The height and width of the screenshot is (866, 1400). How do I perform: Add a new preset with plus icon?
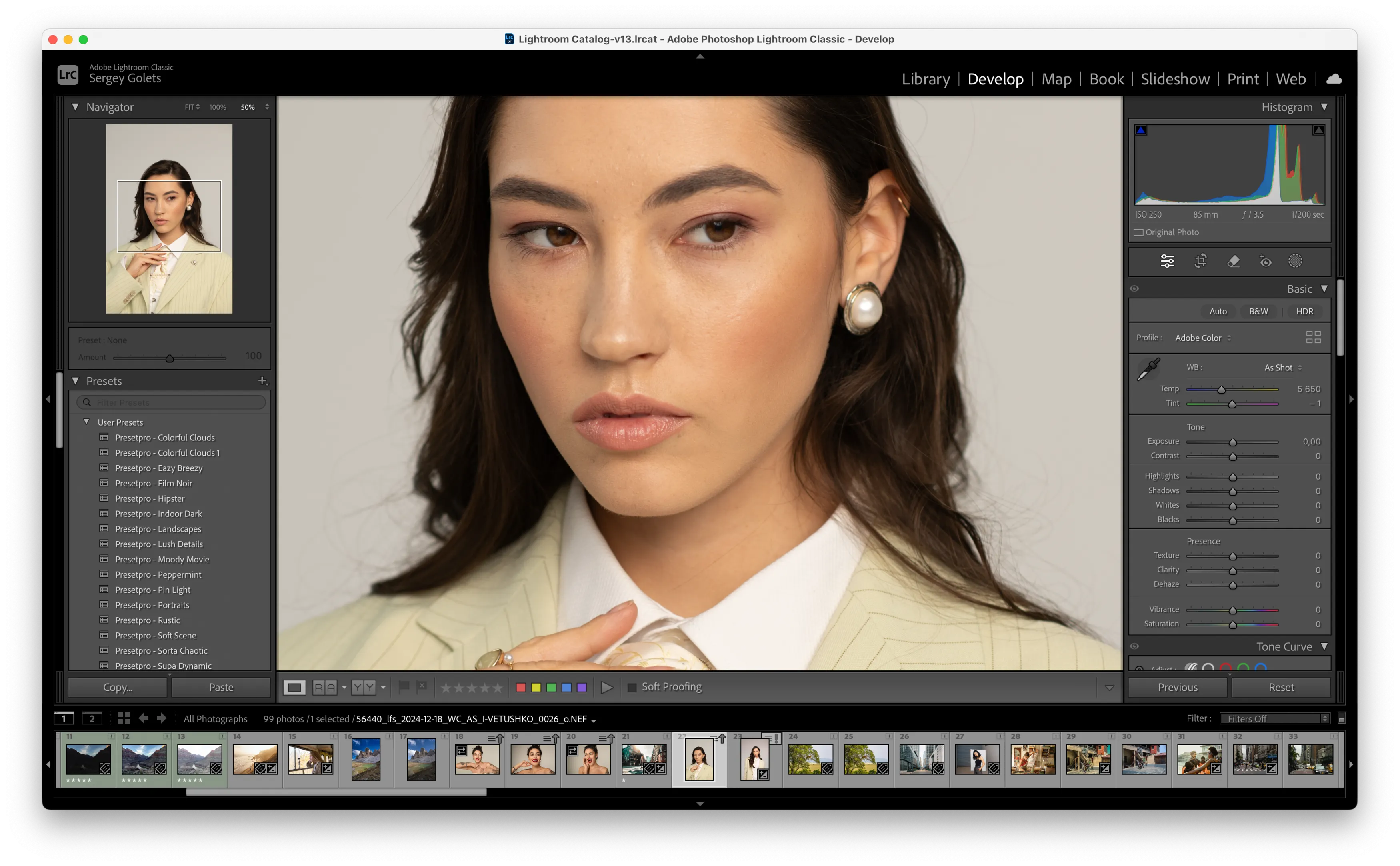(262, 380)
